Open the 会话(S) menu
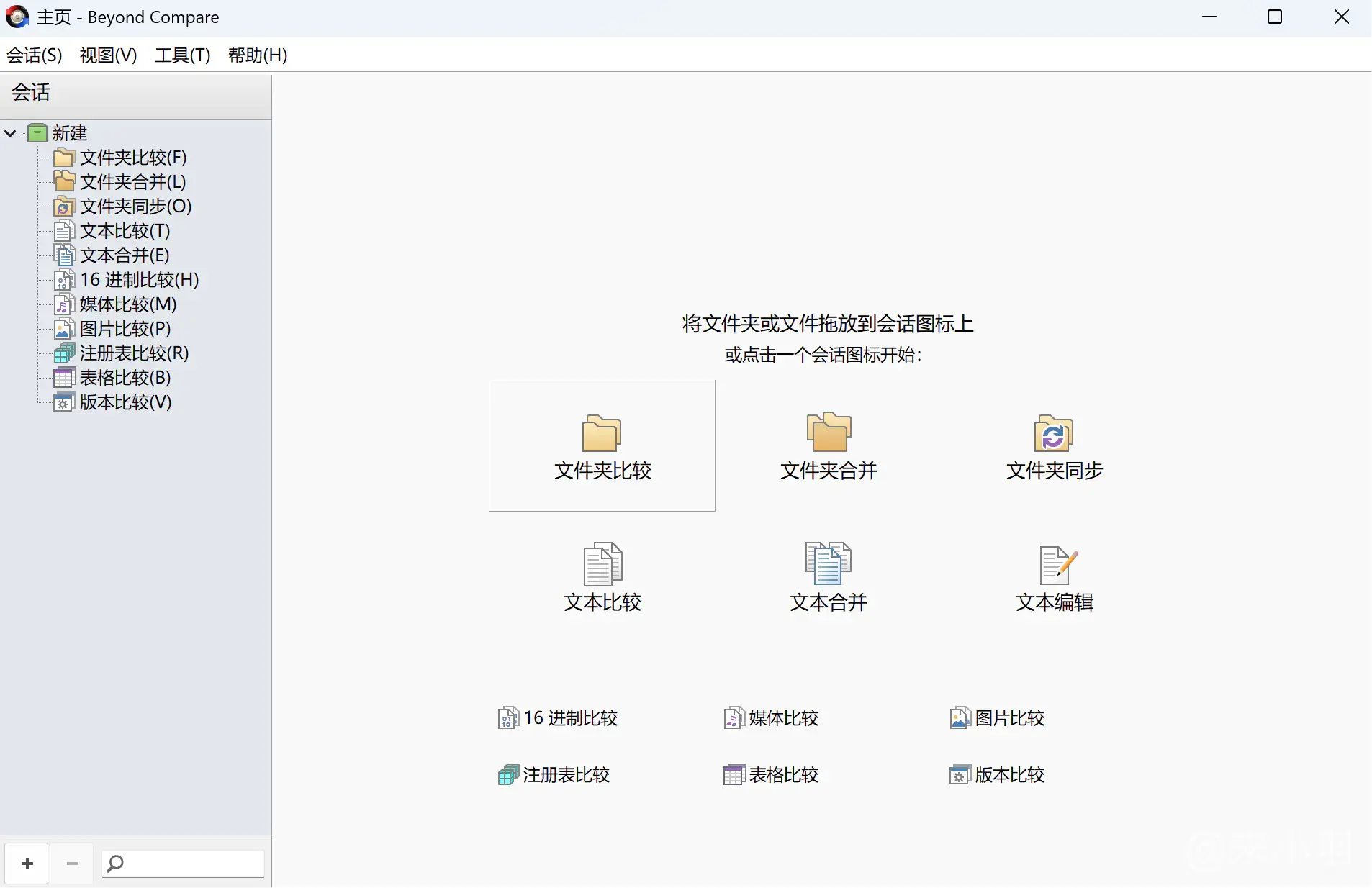Screen dimensions: 1372x888 coord(35,55)
